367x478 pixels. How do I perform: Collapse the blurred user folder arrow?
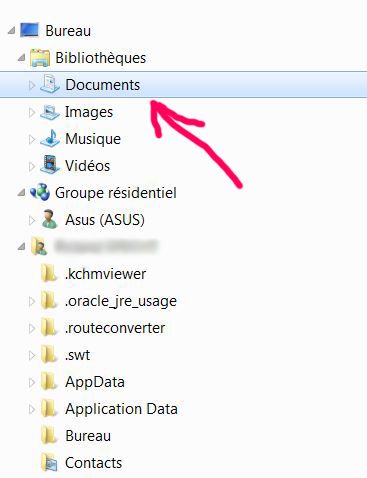[22, 247]
